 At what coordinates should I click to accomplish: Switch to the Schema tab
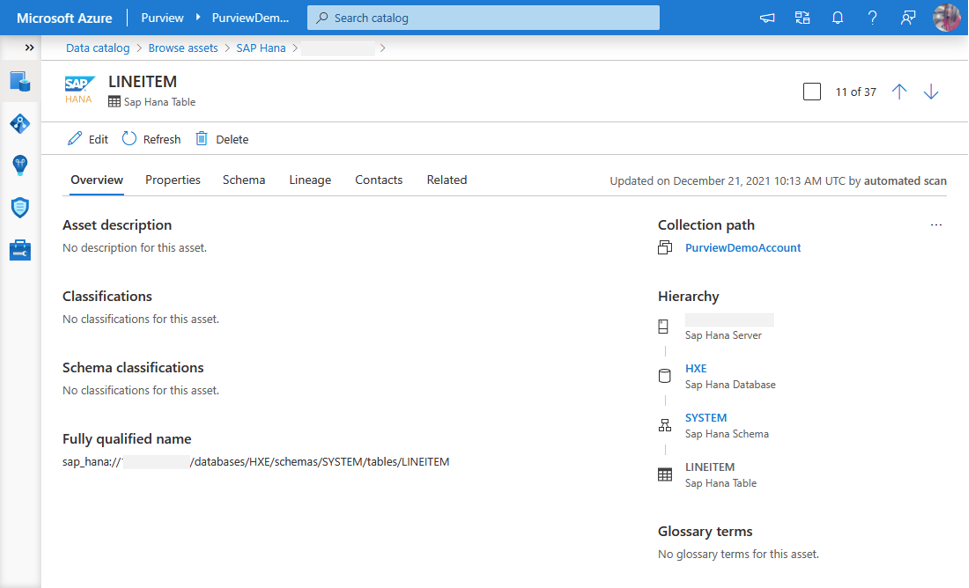244,180
